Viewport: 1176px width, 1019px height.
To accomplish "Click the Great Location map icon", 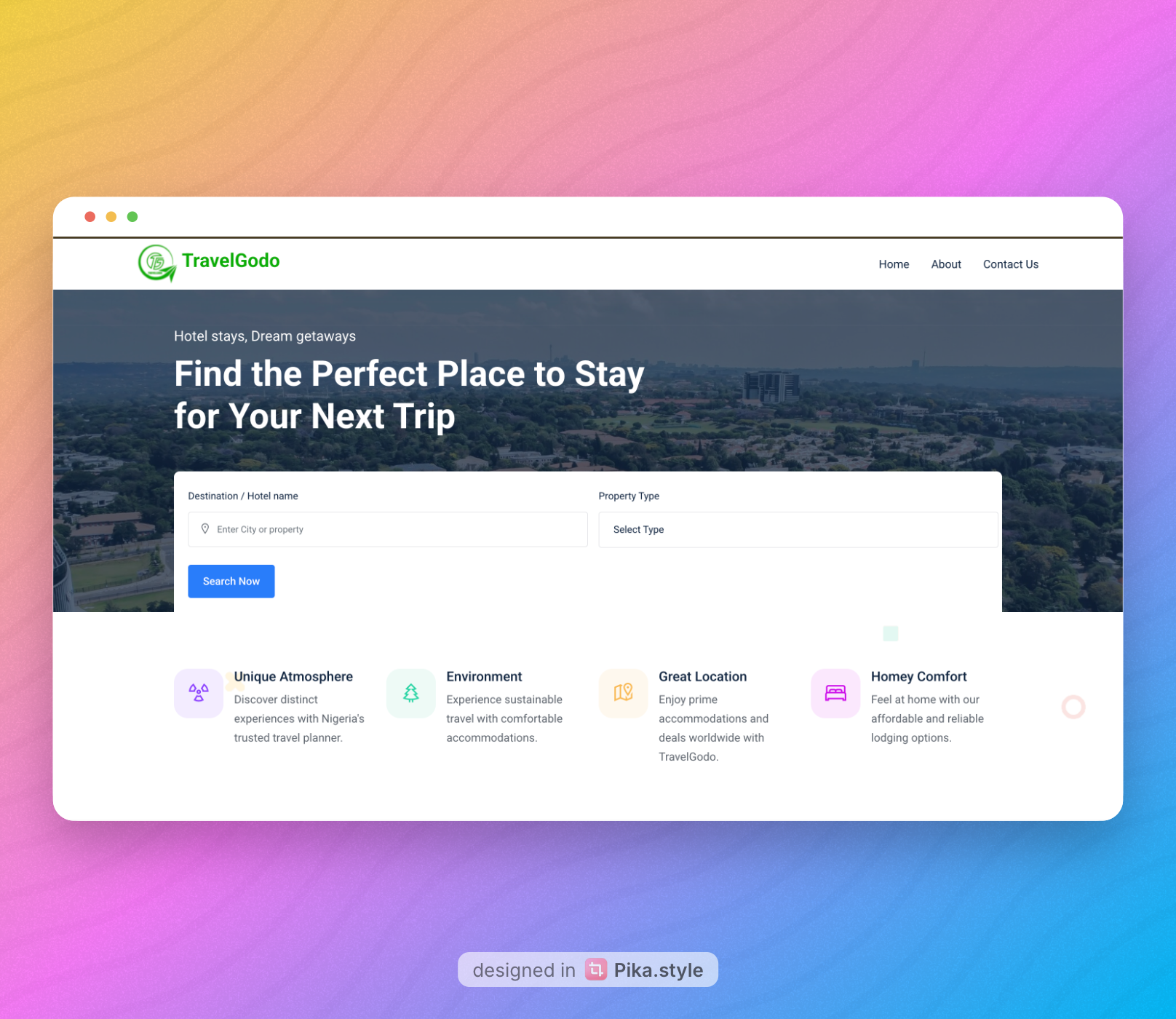I will (624, 693).
